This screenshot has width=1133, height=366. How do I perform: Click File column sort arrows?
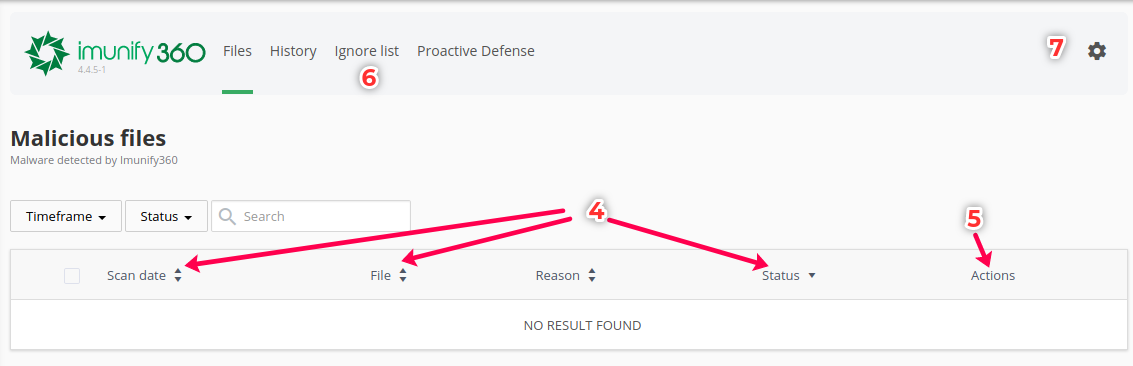pos(403,276)
